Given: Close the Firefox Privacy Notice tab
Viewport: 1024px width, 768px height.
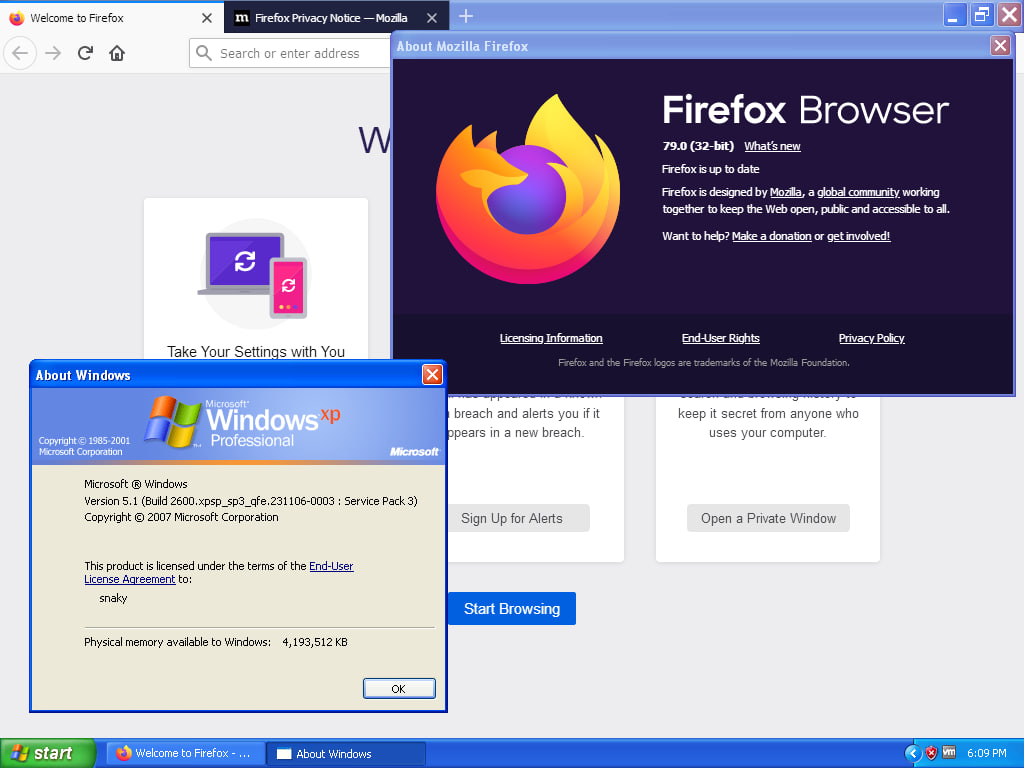Looking at the screenshot, I should point(432,18).
